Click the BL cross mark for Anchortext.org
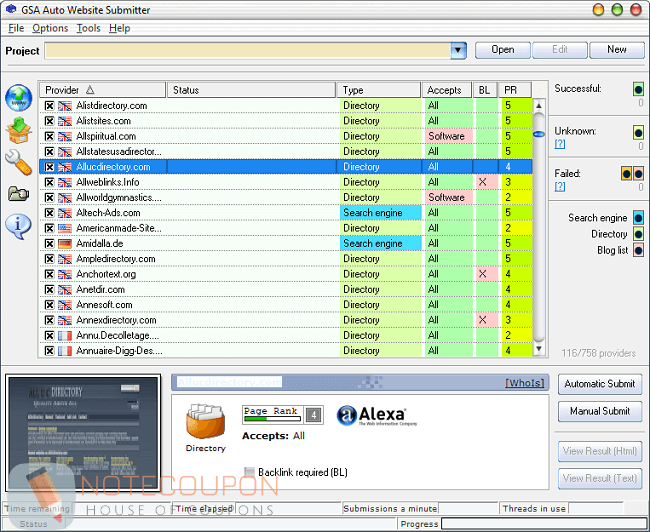 483,274
